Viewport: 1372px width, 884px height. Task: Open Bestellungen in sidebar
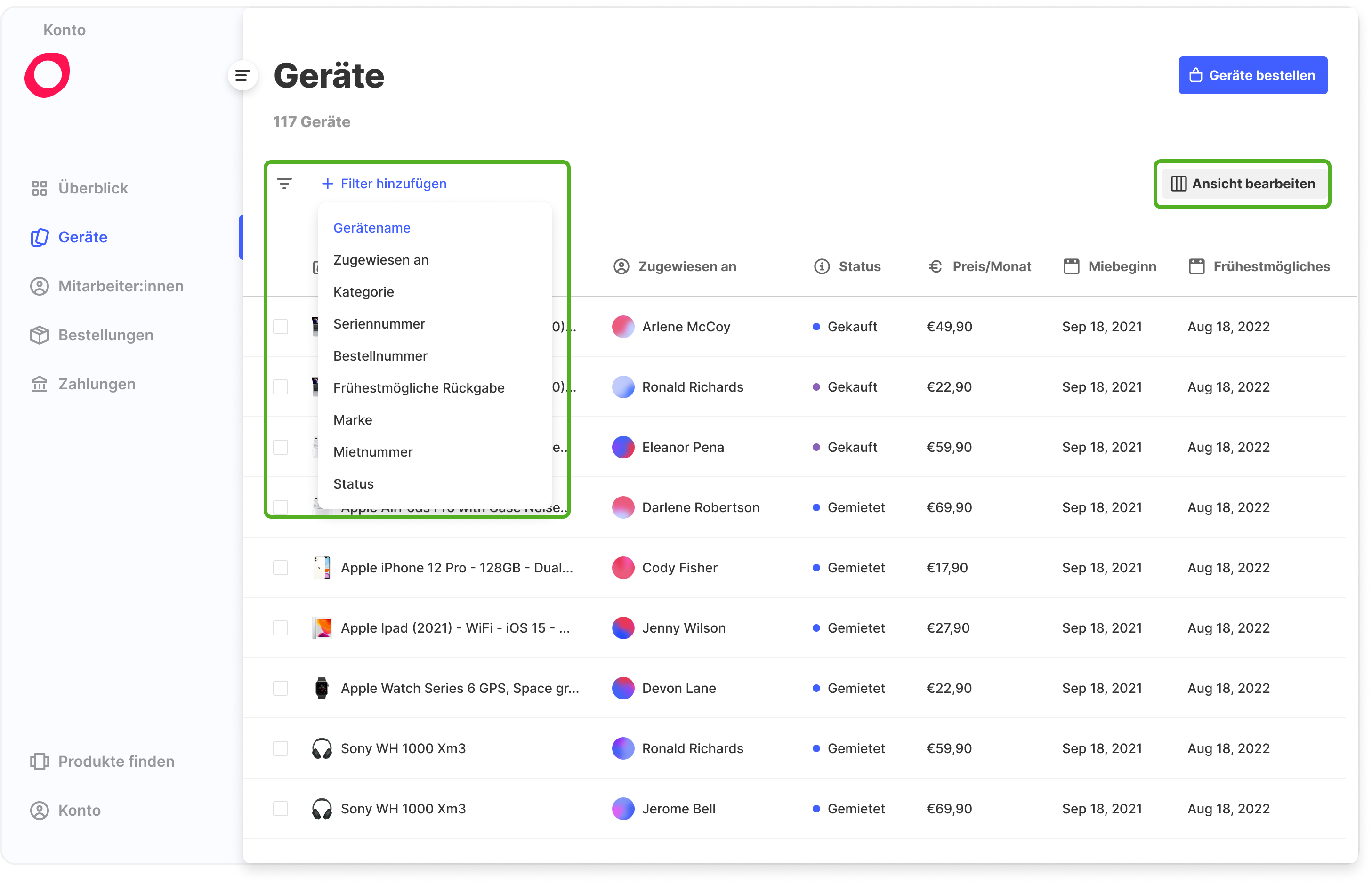pos(92,335)
